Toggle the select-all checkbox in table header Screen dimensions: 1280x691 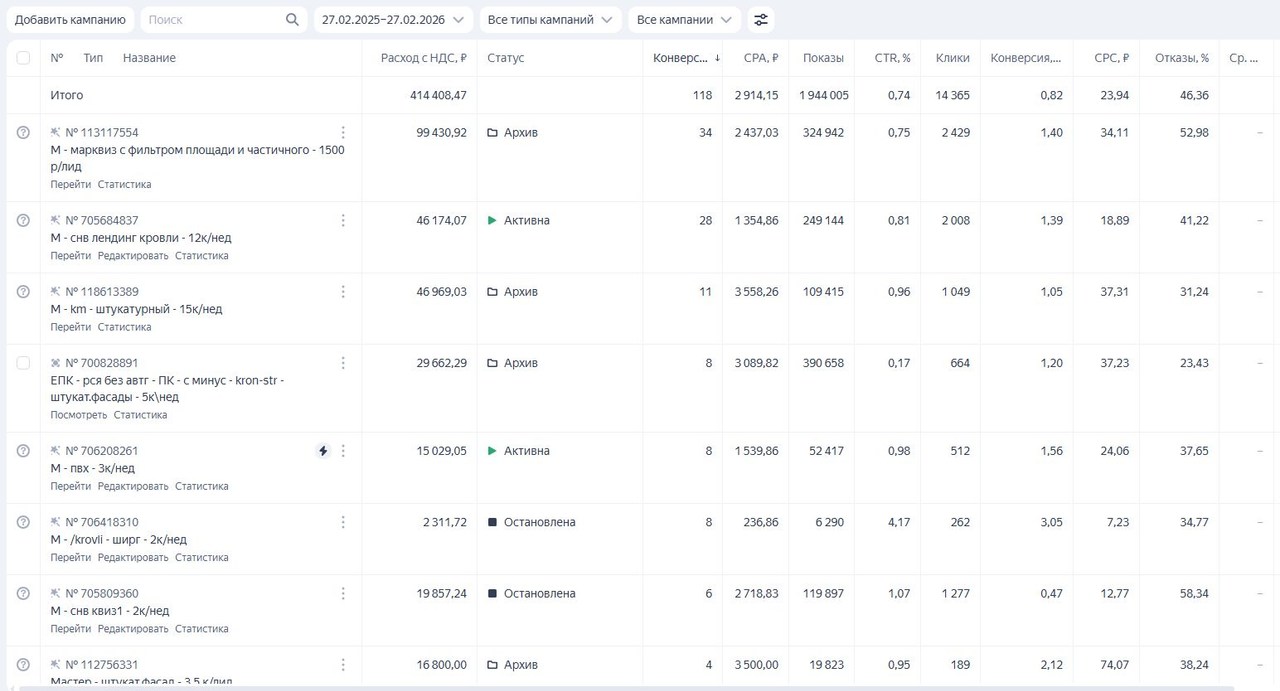(x=23, y=58)
